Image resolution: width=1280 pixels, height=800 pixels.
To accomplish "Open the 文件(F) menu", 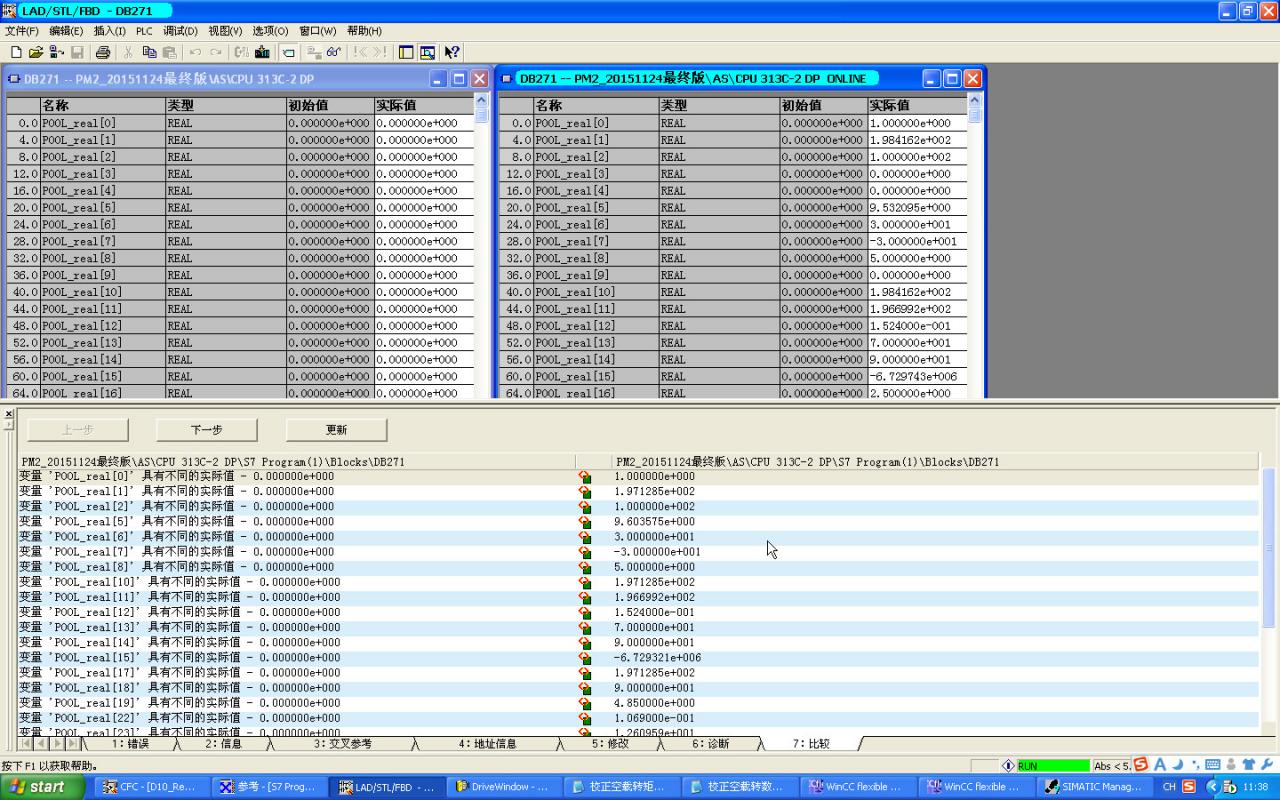I will (x=21, y=31).
